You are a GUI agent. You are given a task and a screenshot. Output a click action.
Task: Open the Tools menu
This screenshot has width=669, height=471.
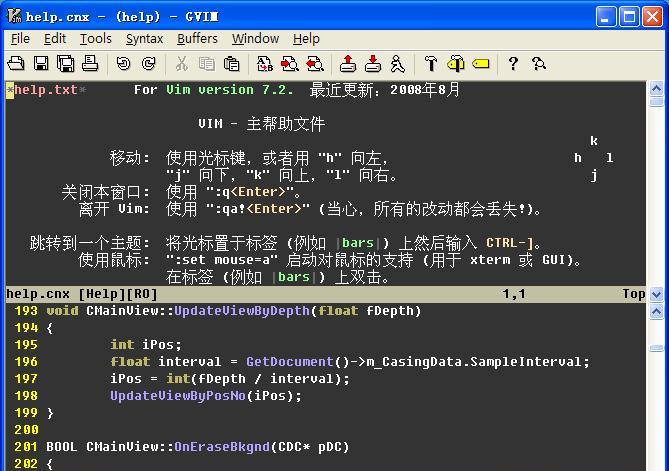(x=96, y=39)
